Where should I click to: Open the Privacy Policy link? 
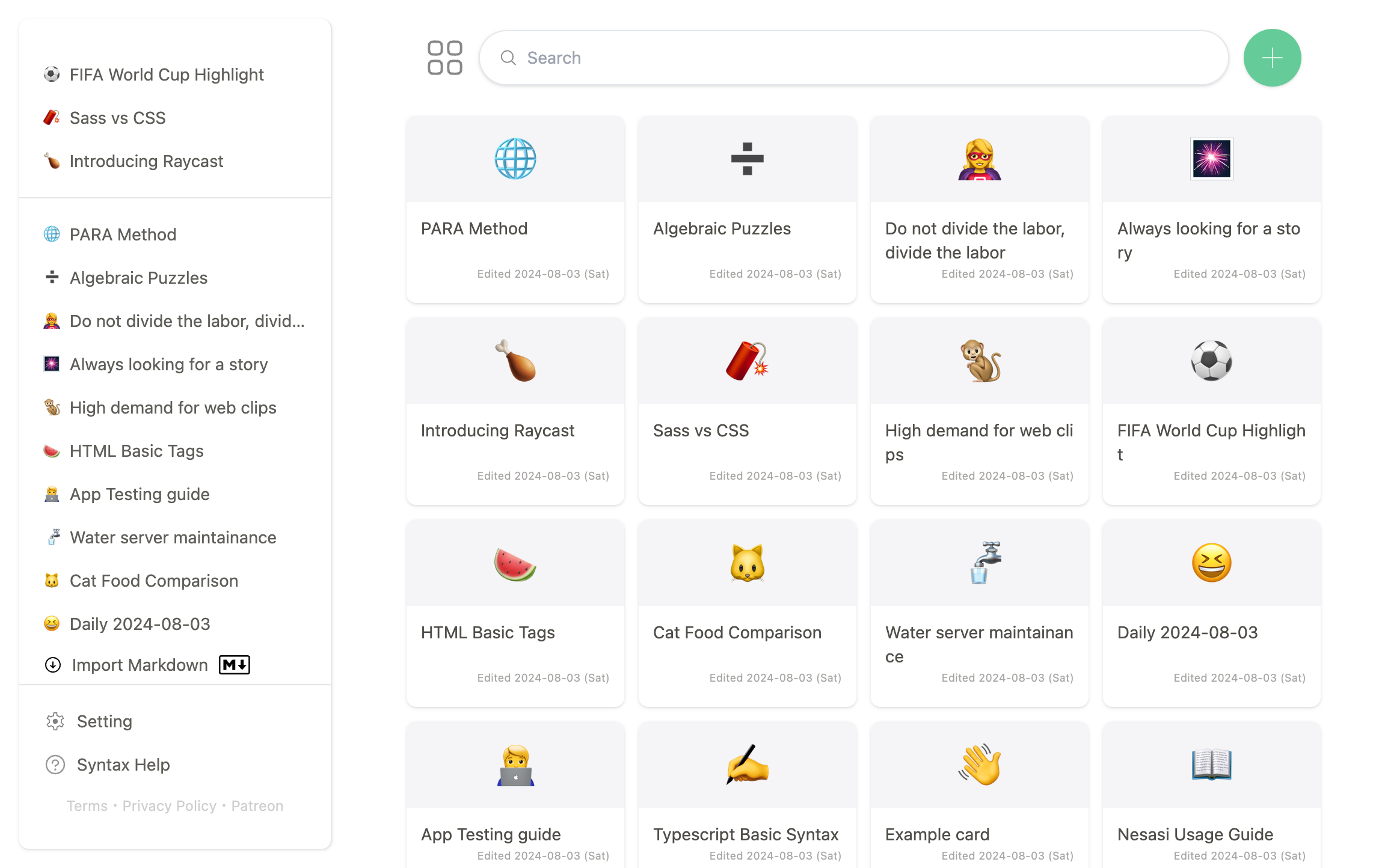point(169,806)
